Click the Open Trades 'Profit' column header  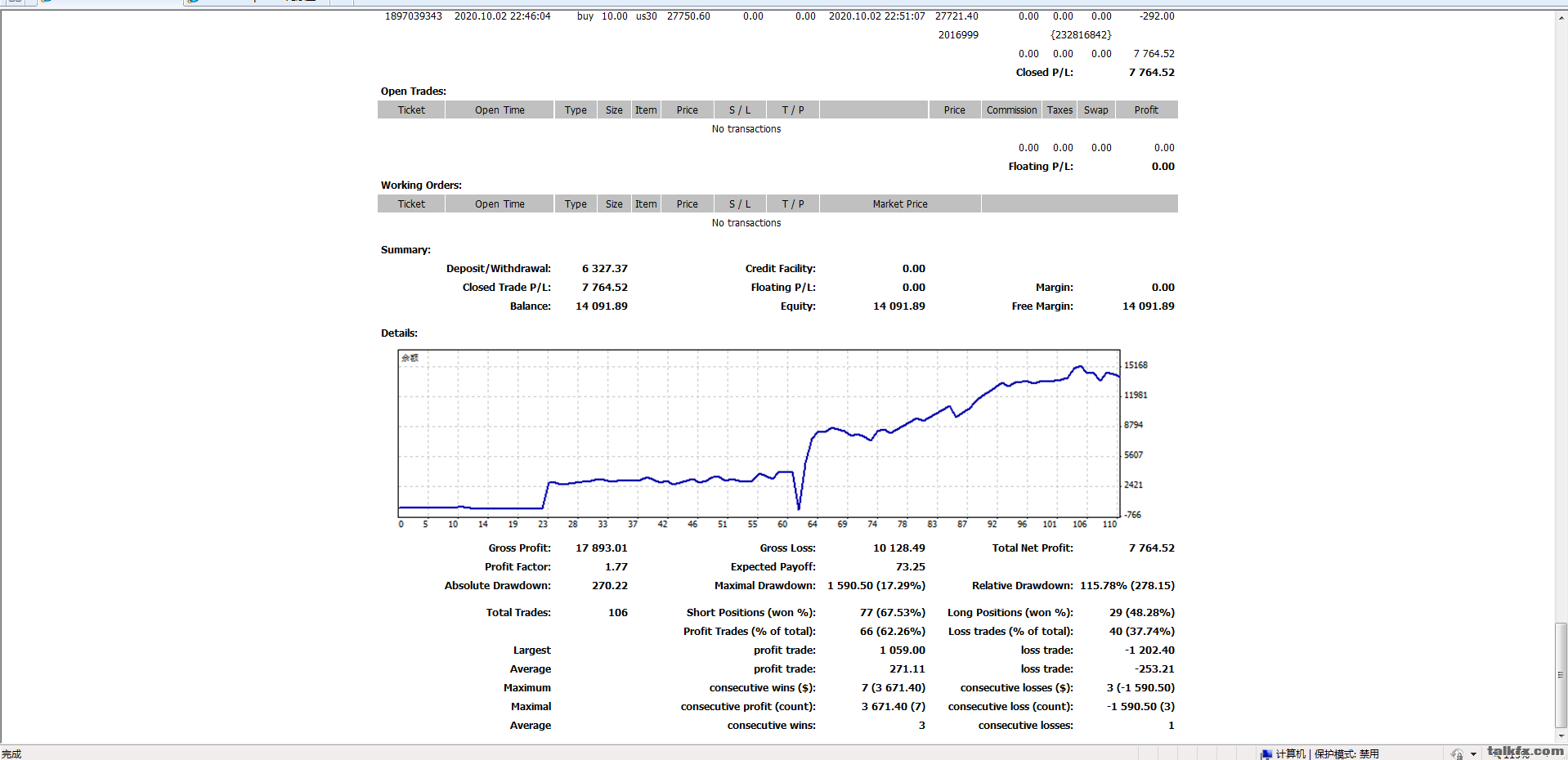tap(1146, 110)
